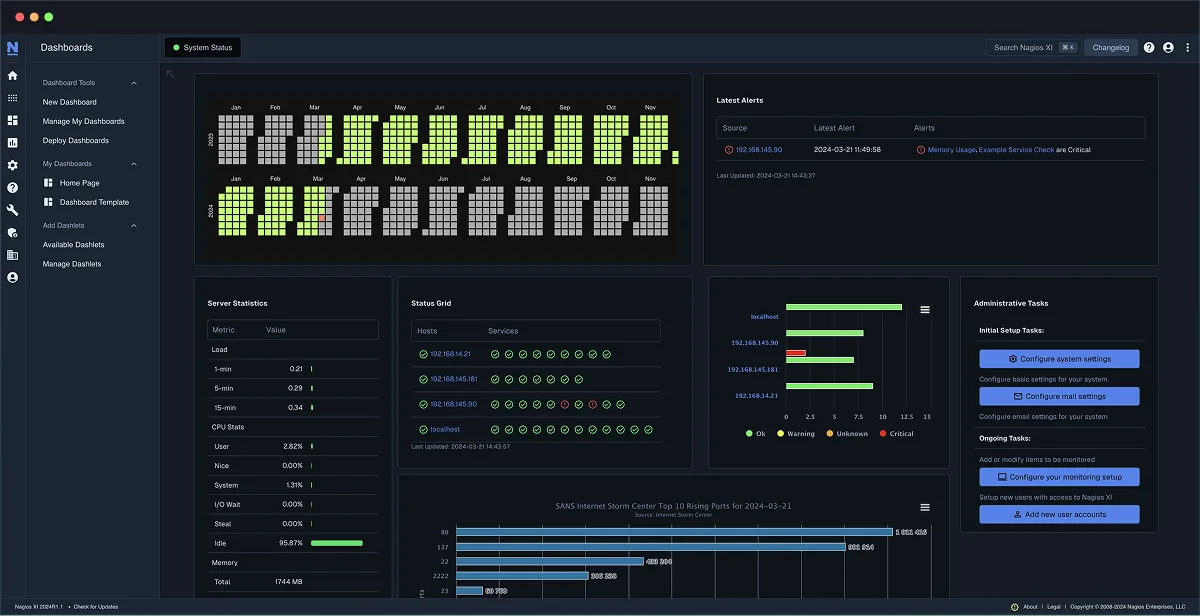This screenshot has width=1200, height=616.
Task: Select the Reports bar-chart icon in the sidebar
Action: [11, 142]
